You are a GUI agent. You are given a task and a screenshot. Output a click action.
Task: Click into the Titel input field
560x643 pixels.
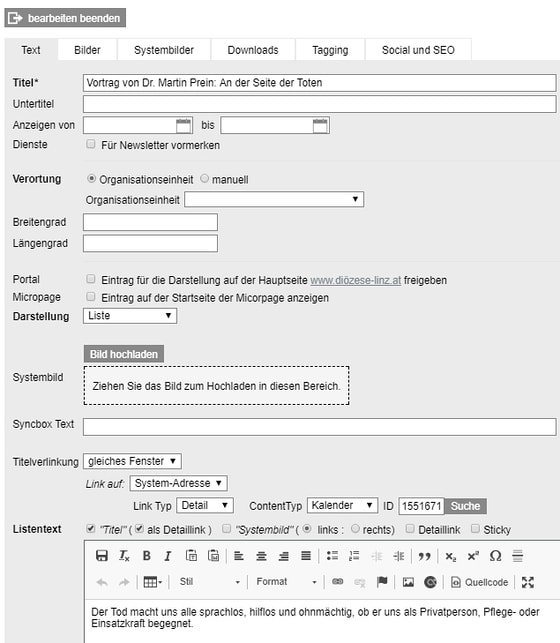pos(320,83)
